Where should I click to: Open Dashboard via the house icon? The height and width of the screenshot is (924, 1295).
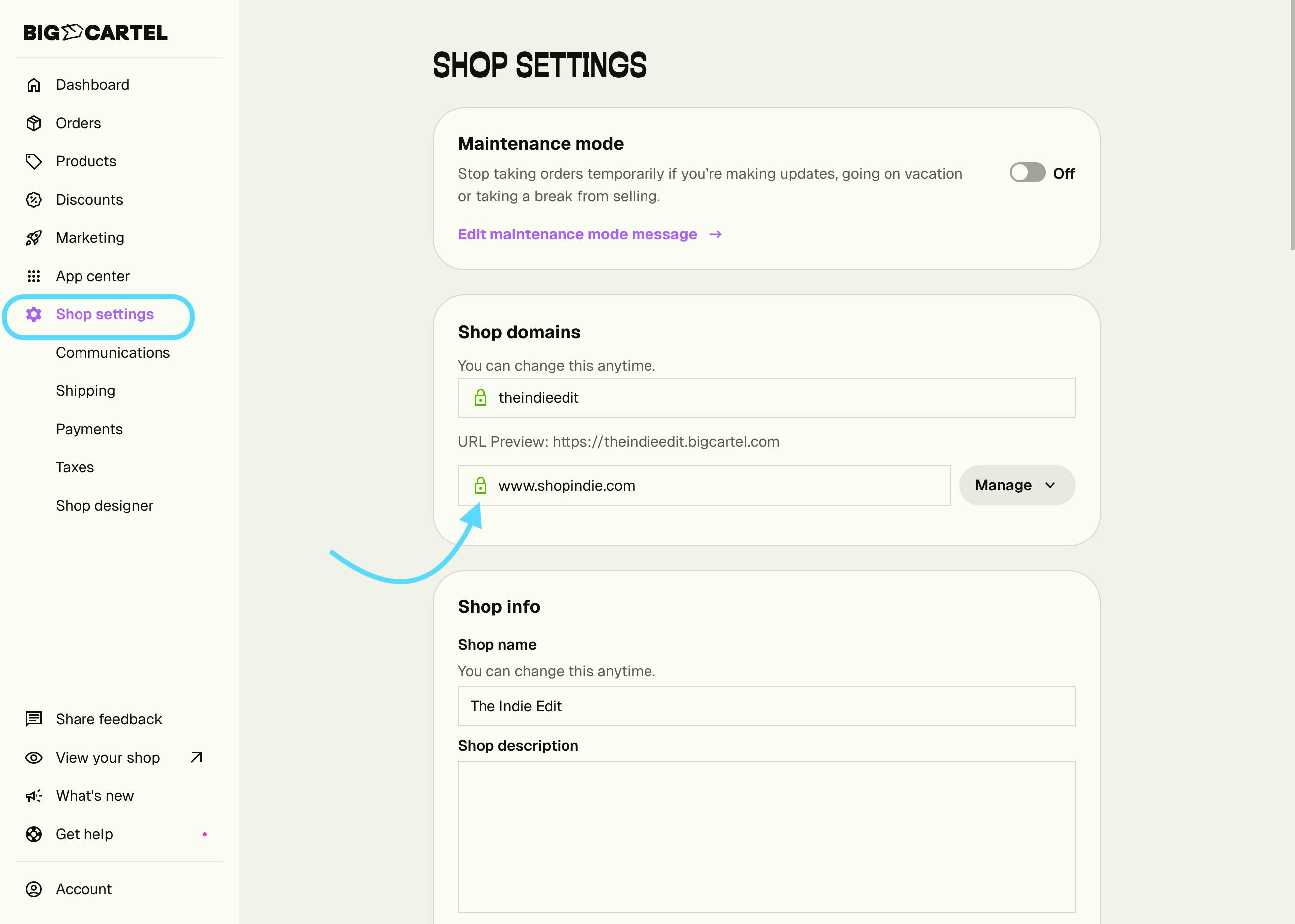(x=34, y=85)
